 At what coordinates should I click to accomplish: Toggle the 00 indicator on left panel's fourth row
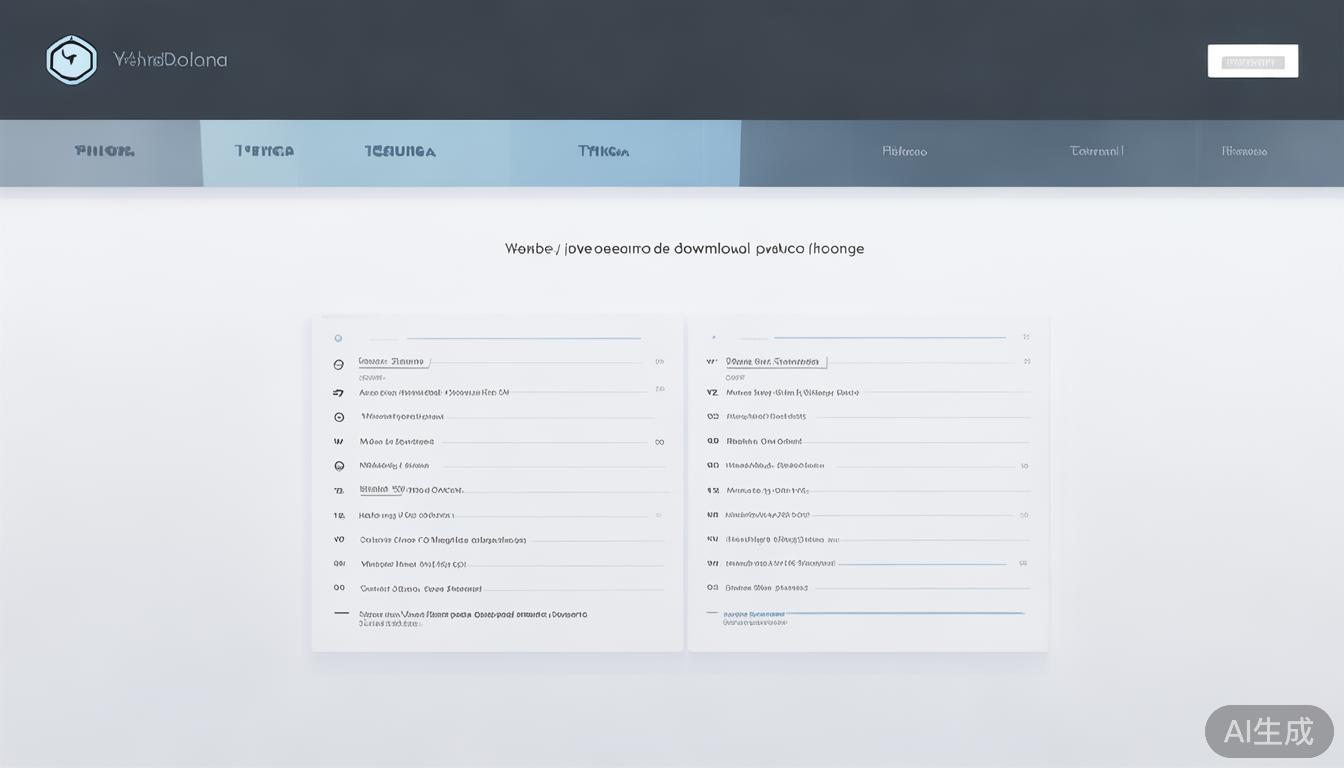[659, 441]
